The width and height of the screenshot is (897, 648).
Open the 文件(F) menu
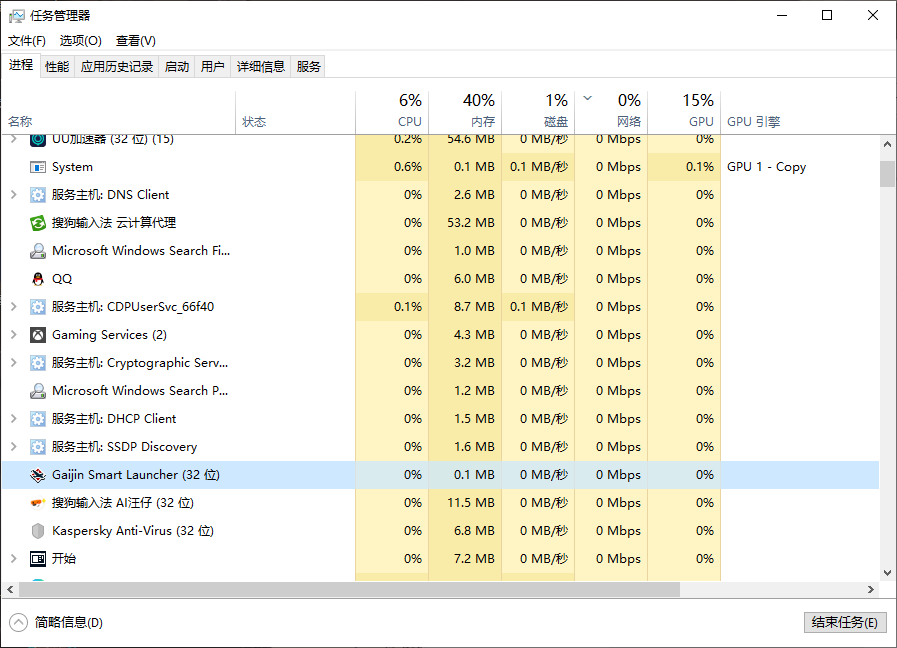[x=27, y=41]
